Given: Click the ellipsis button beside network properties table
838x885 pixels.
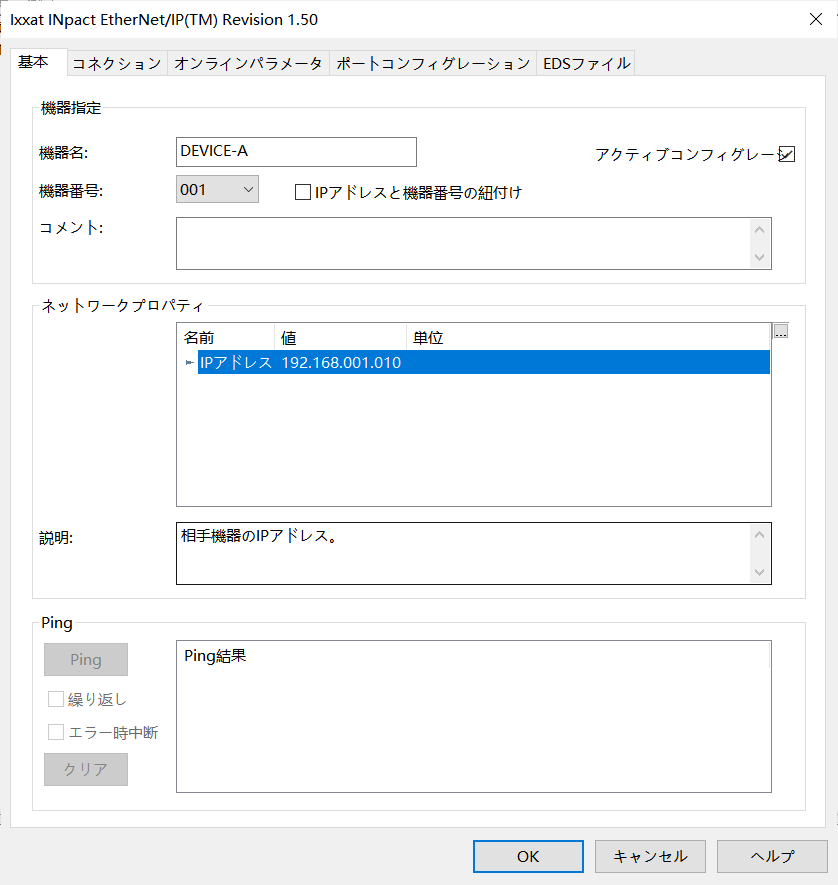Looking at the screenshot, I should [x=780, y=331].
